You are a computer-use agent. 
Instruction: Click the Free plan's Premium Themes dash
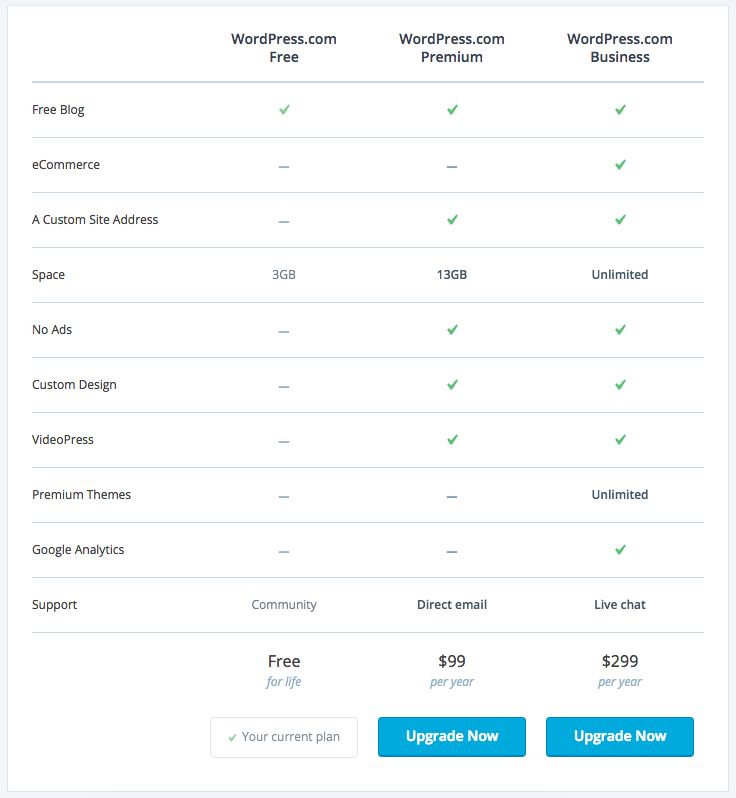pyautogui.click(x=284, y=496)
